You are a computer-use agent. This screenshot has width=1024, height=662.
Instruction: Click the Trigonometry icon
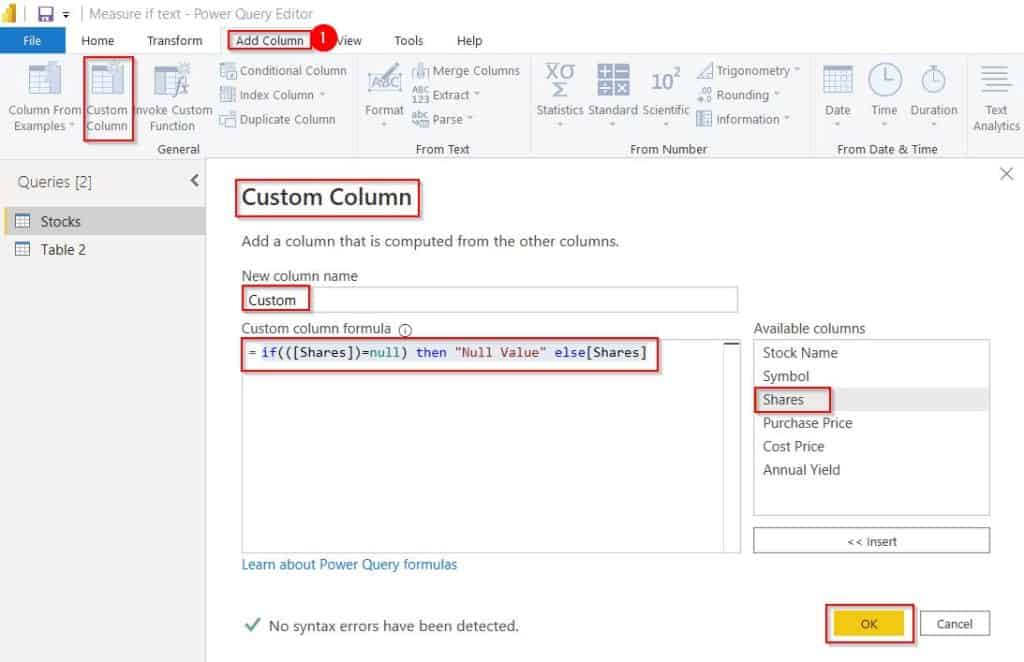[705, 70]
